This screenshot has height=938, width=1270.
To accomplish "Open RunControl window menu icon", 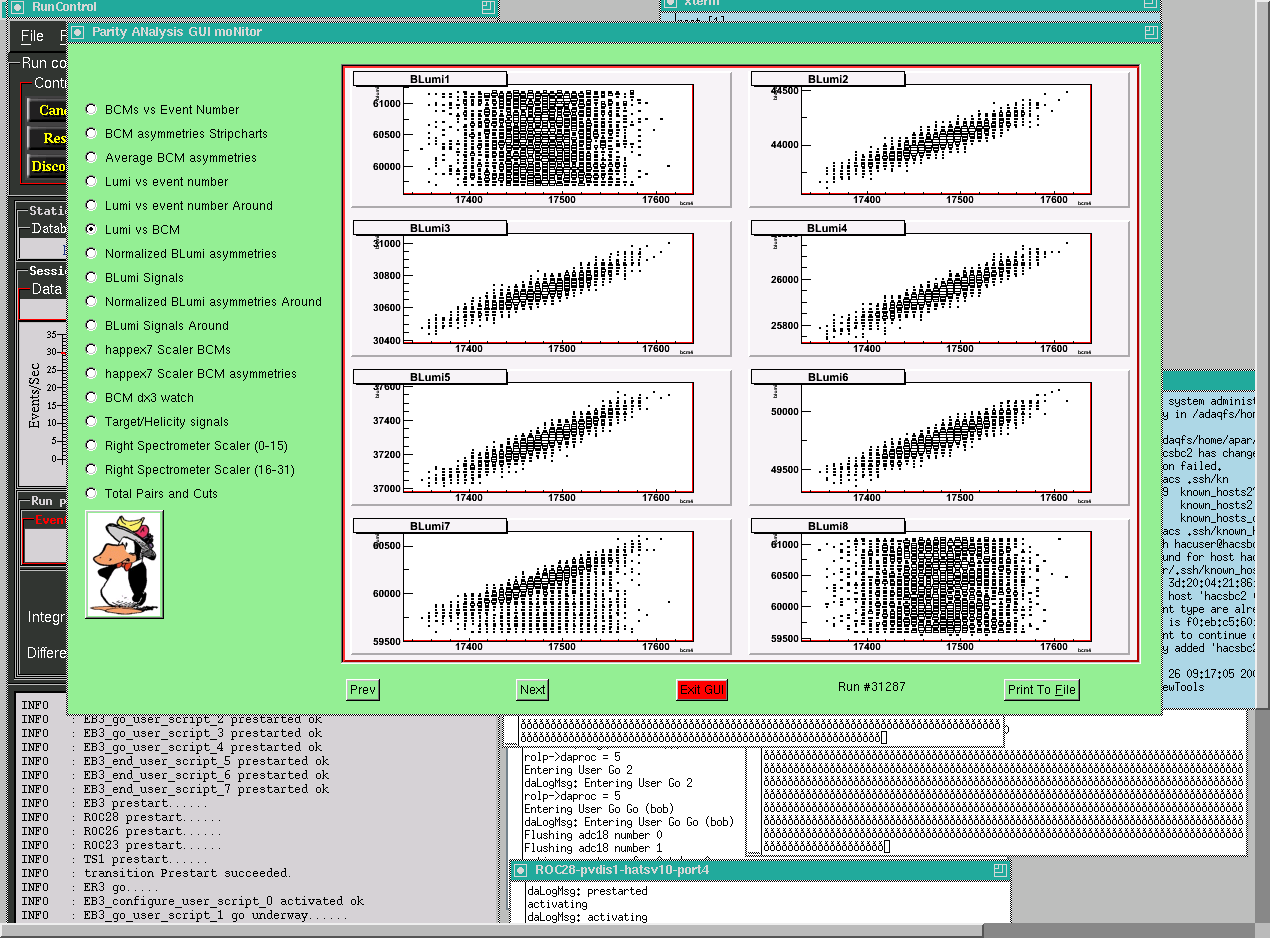I will pyautogui.click(x=17, y=7).
